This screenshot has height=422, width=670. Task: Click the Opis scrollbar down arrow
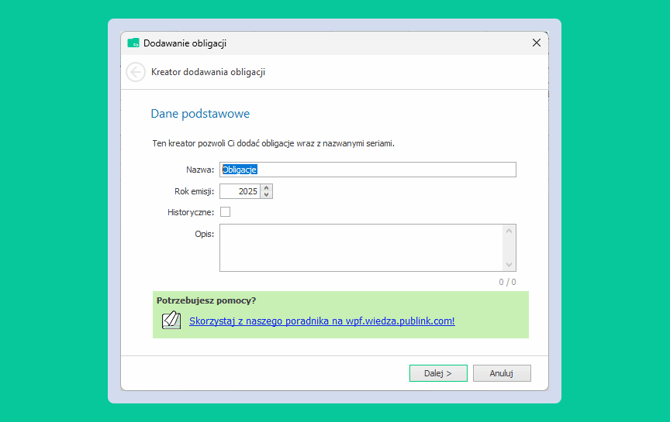[508, 264]
